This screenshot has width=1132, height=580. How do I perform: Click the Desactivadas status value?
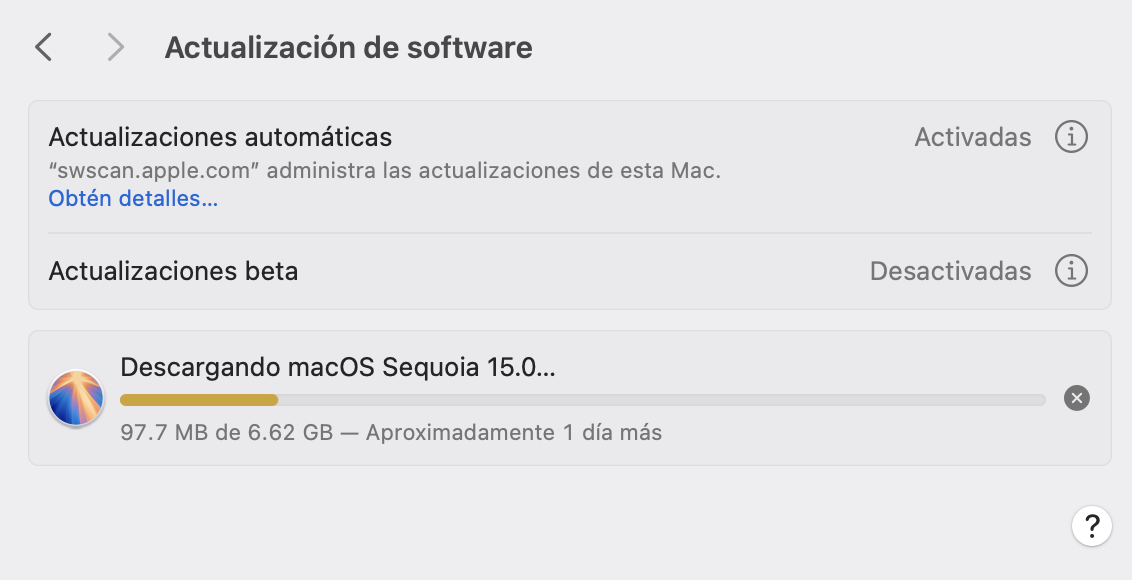point(950,271)
